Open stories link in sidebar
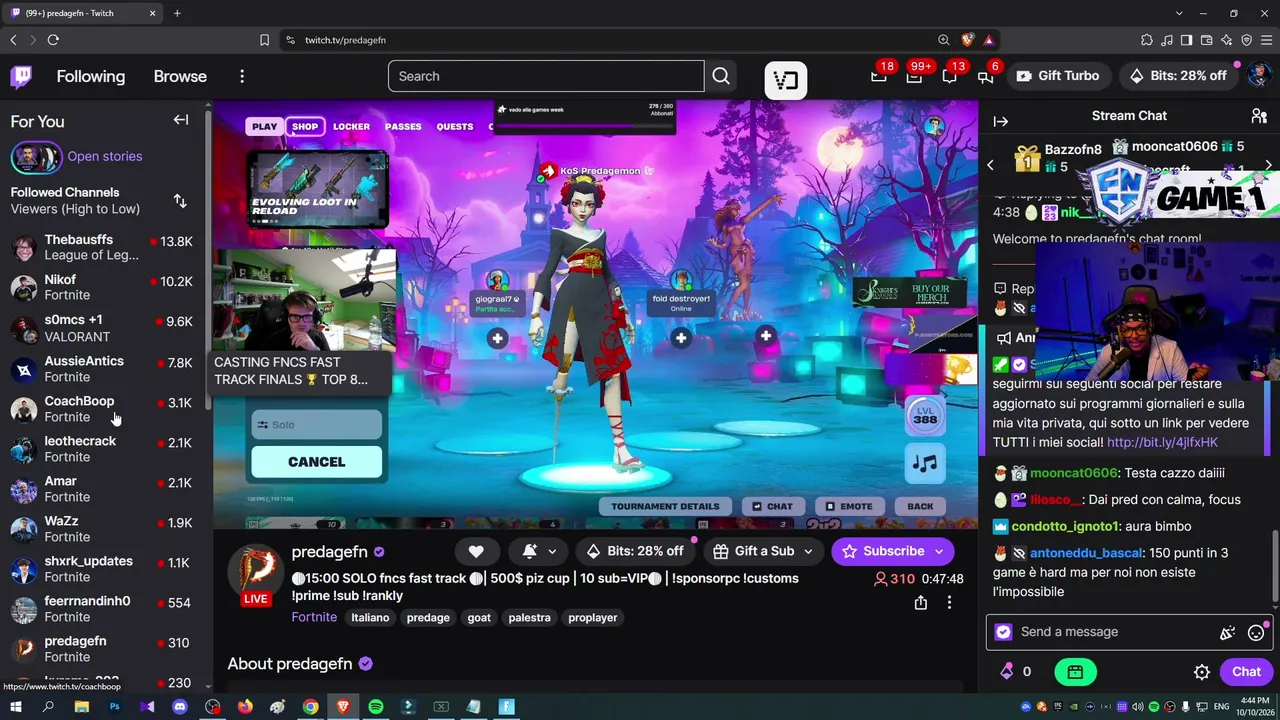This screenshot has width=1280, height=720. [105, 156]
